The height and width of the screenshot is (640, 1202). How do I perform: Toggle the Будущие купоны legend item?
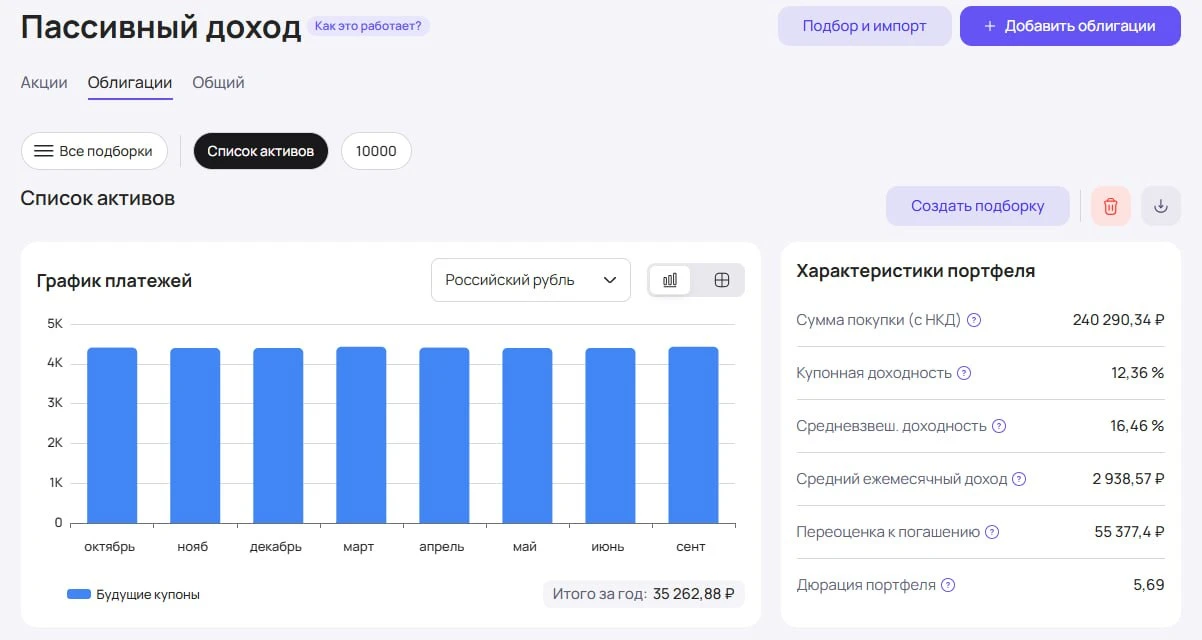coord(133,594)
